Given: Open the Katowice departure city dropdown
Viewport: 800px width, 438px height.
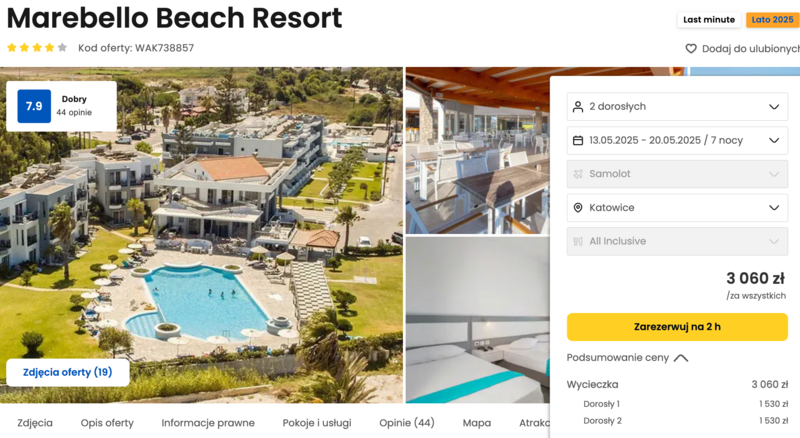Looking at the screenshot, I should [x=677, y=208].
